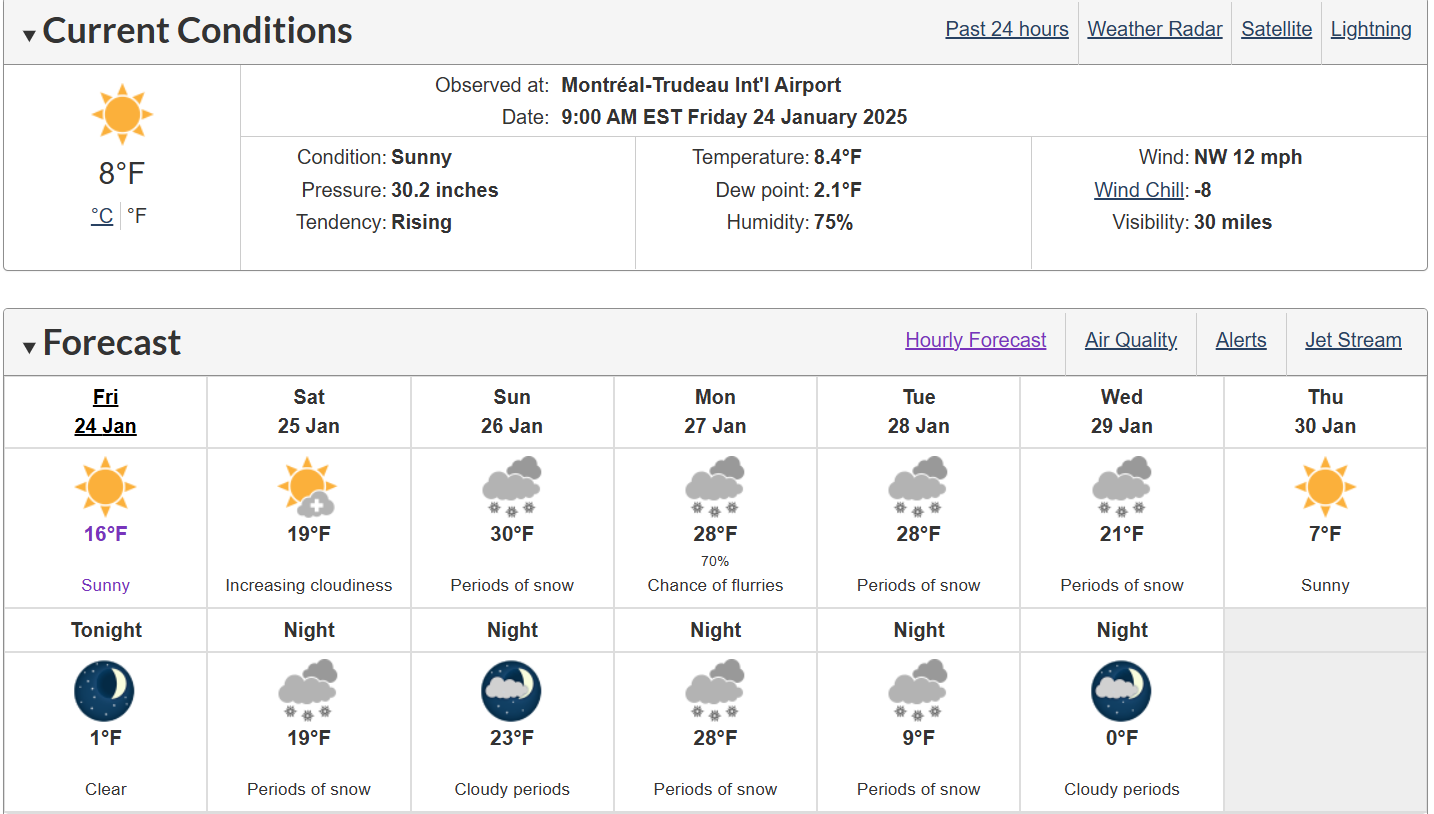Click Tuesday night's snow icon

(x=918, y=691)
